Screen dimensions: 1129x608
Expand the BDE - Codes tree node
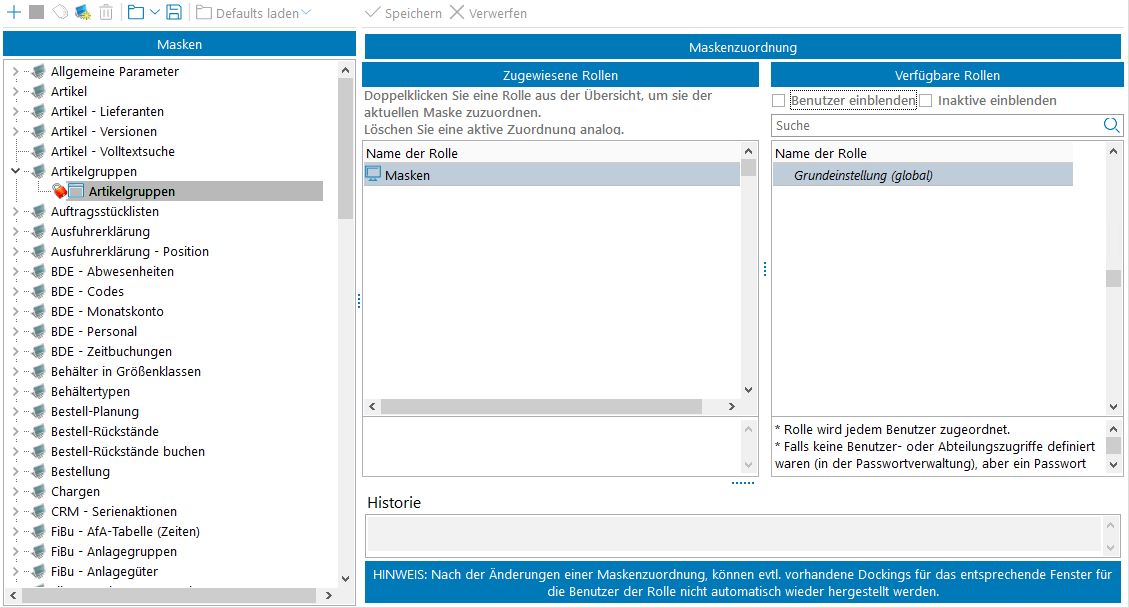coord(15,292)
